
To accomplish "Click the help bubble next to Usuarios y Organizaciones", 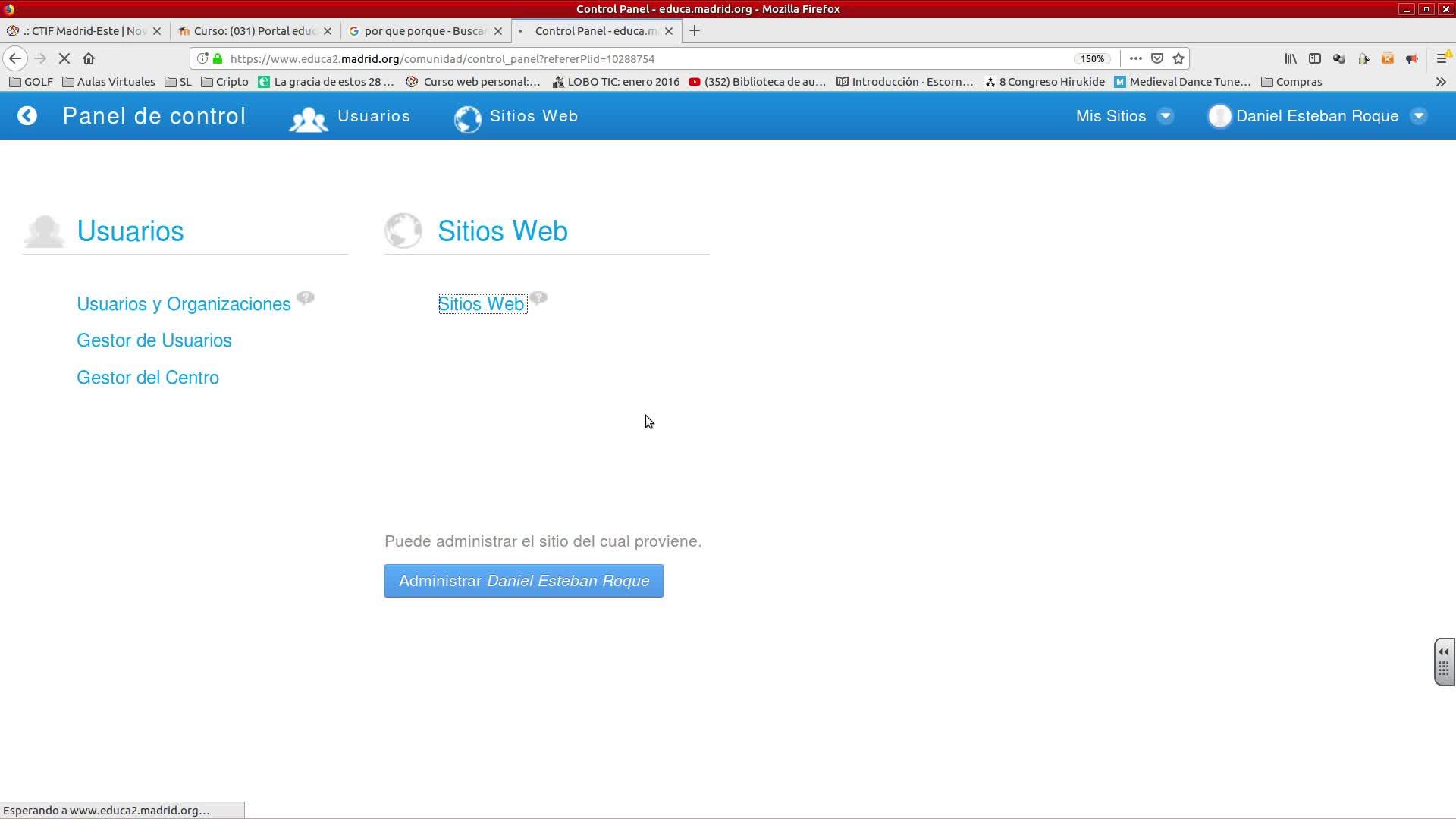I will [x=306, y=298].
